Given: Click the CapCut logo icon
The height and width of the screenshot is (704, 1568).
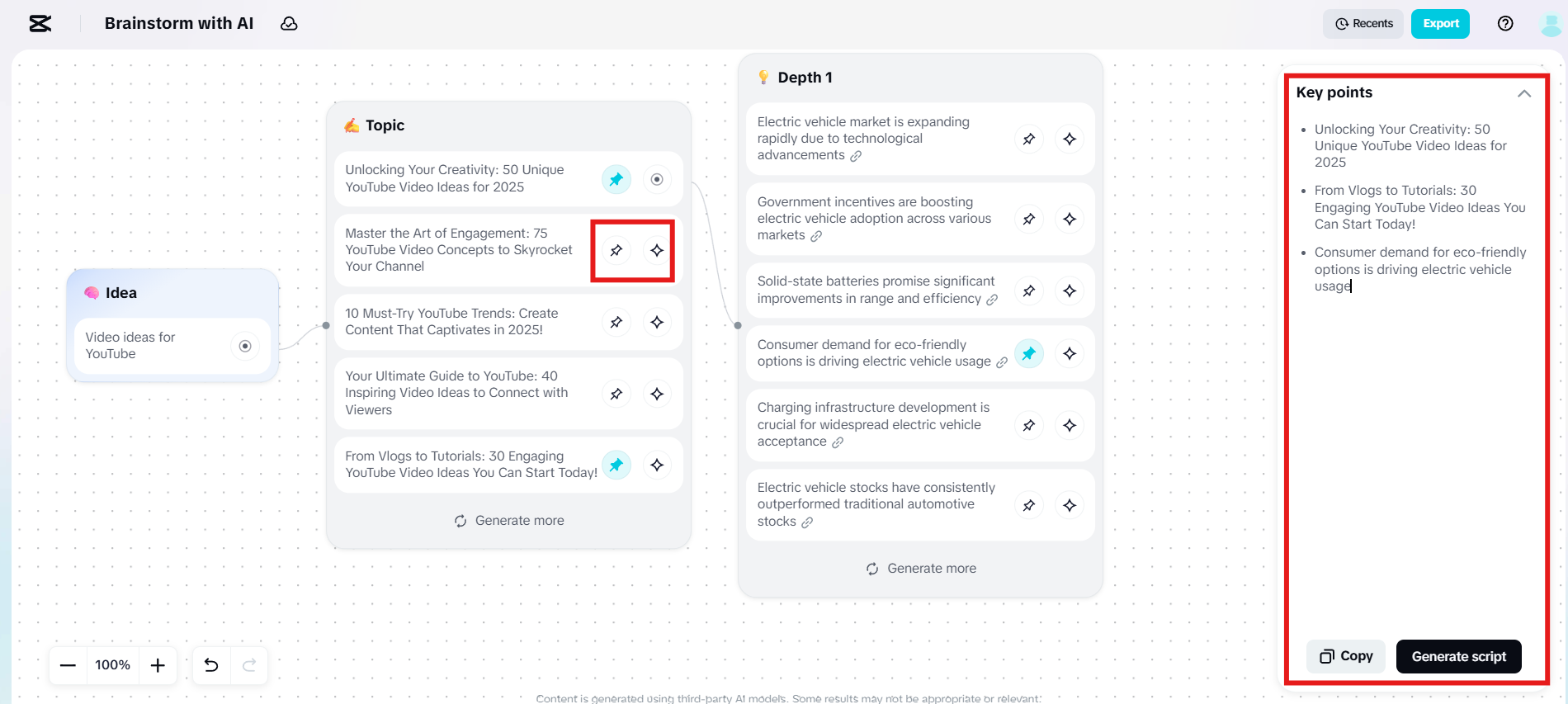Looking at the screenshot, I should pyautogui.click(x=40, y=24).
